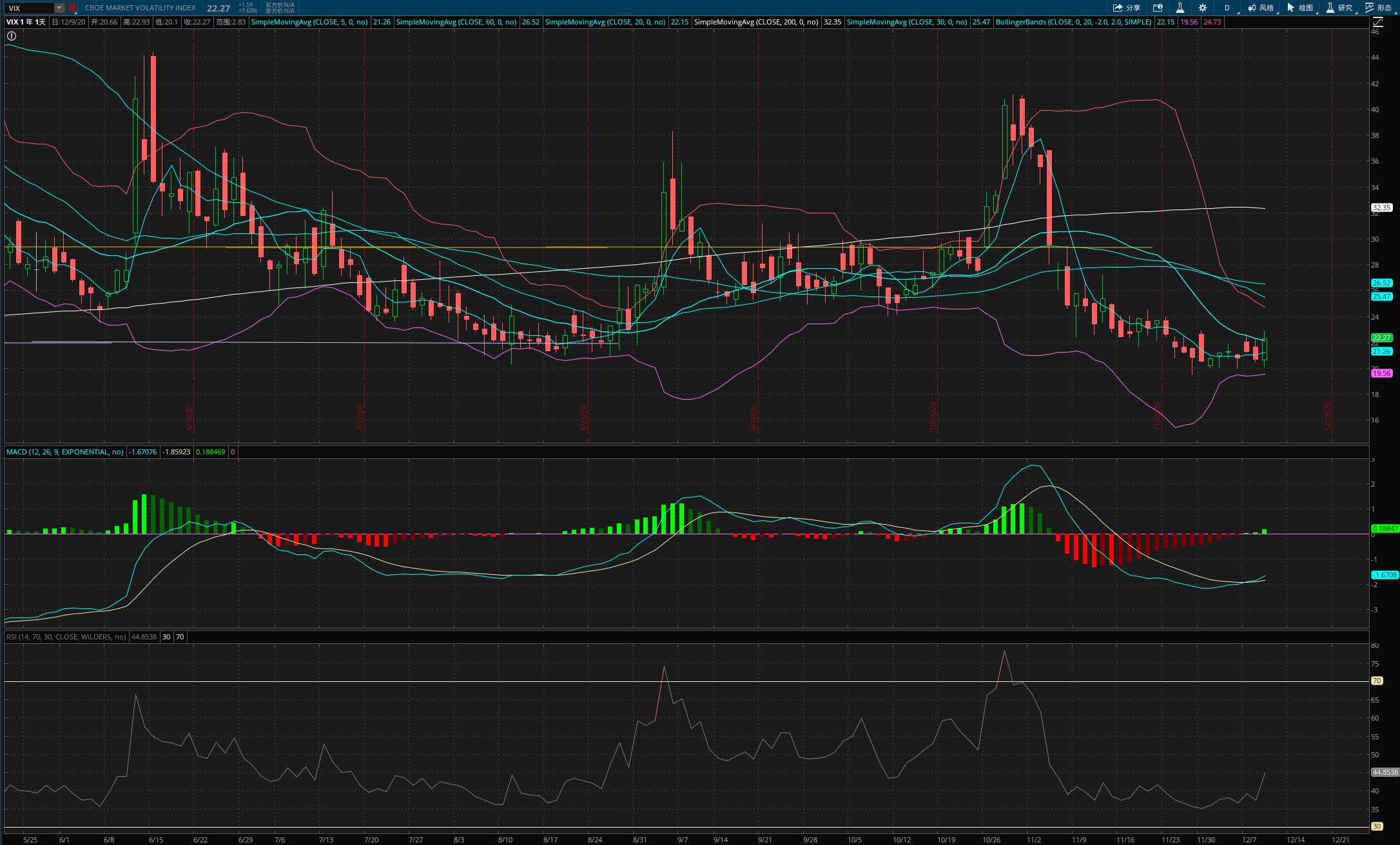Click the red number 1 link indicator
This screenshot has width=1400, height=845.
tap(72, 8)
